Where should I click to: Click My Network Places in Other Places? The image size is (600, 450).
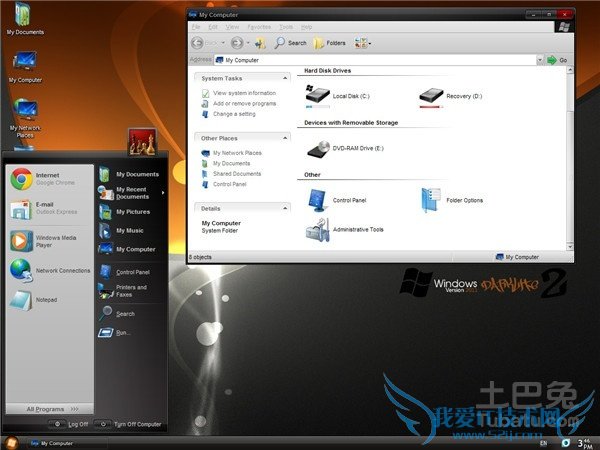(x=237, y=153)
